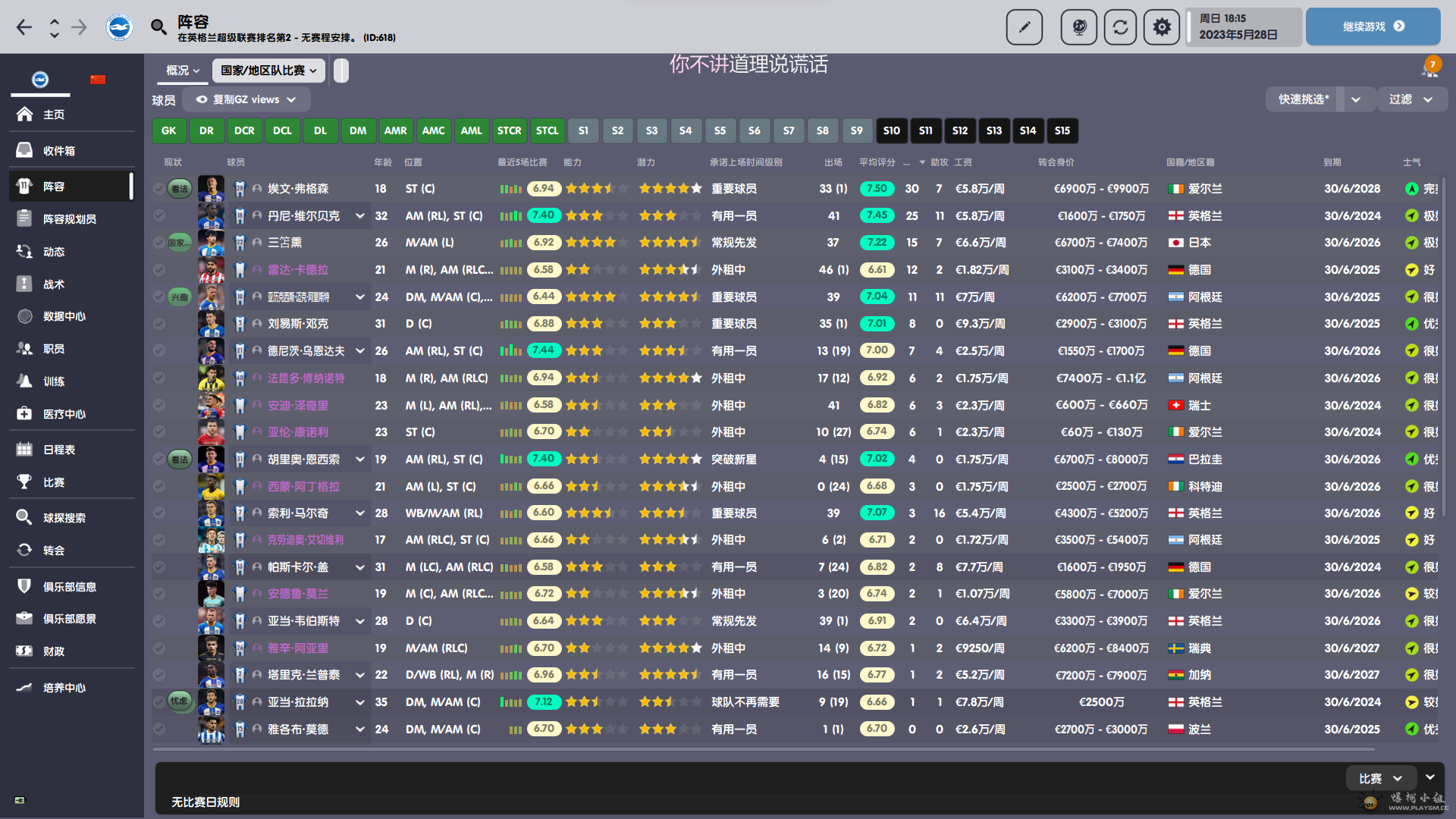Open the settings gear icon
This screenshot has width=1456, height=819.
coord(1161,27)
